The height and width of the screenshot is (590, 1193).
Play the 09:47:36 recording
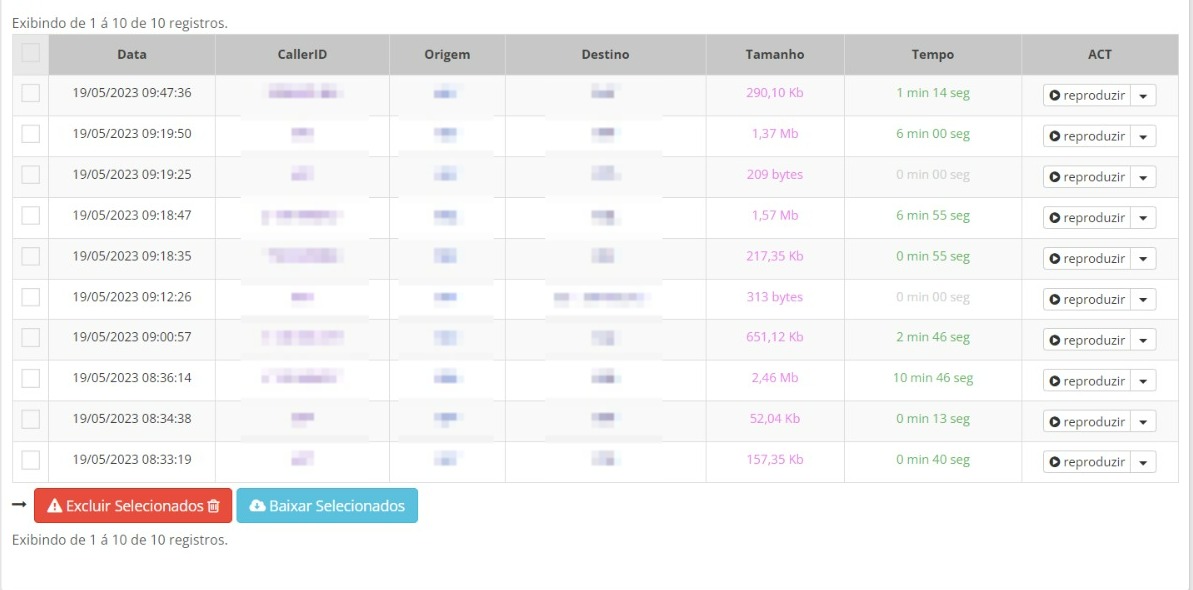click(1086, 95)
